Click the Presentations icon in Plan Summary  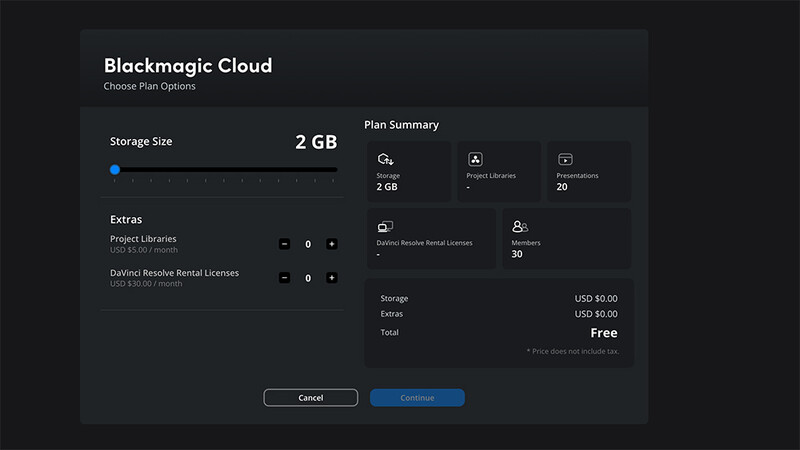[565, 159]
